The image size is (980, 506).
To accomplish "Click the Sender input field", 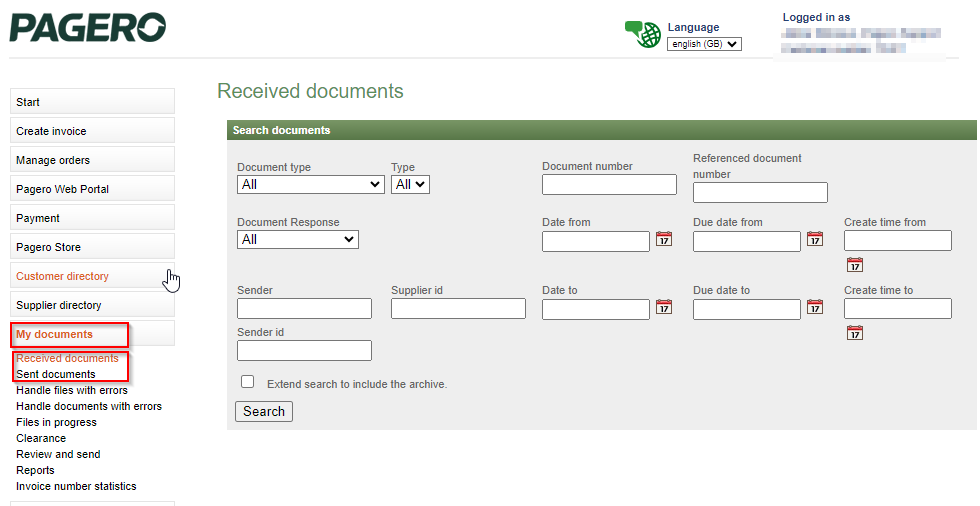I will (304, 309).
